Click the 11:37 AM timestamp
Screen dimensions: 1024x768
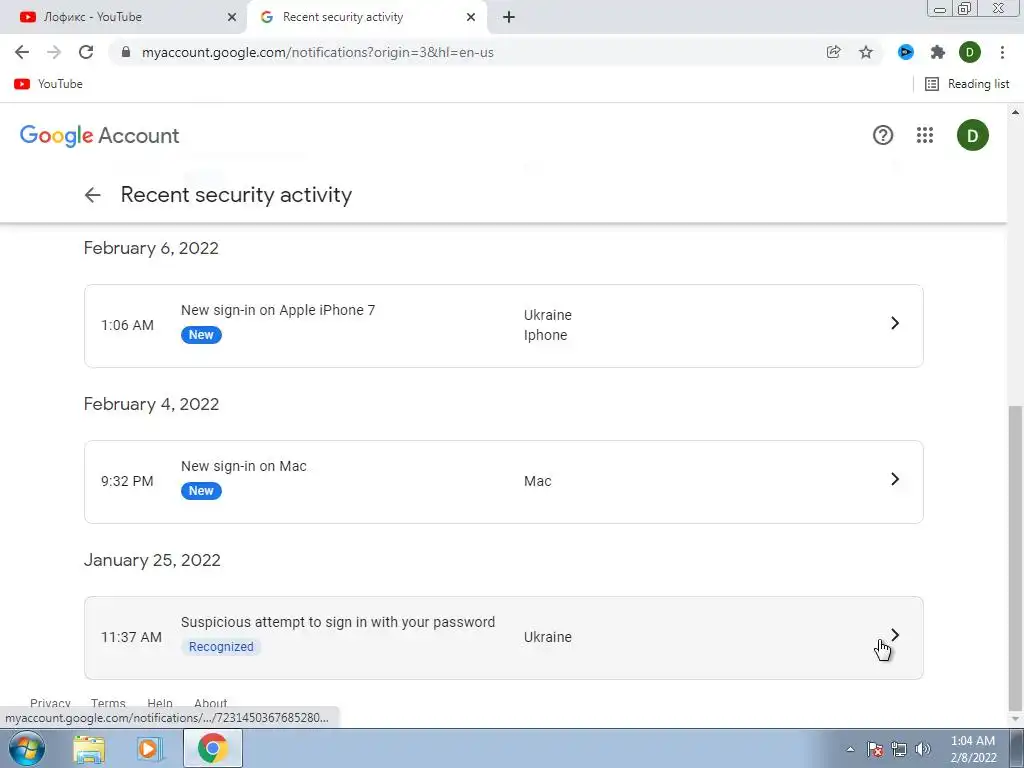[x=131, y=637]
